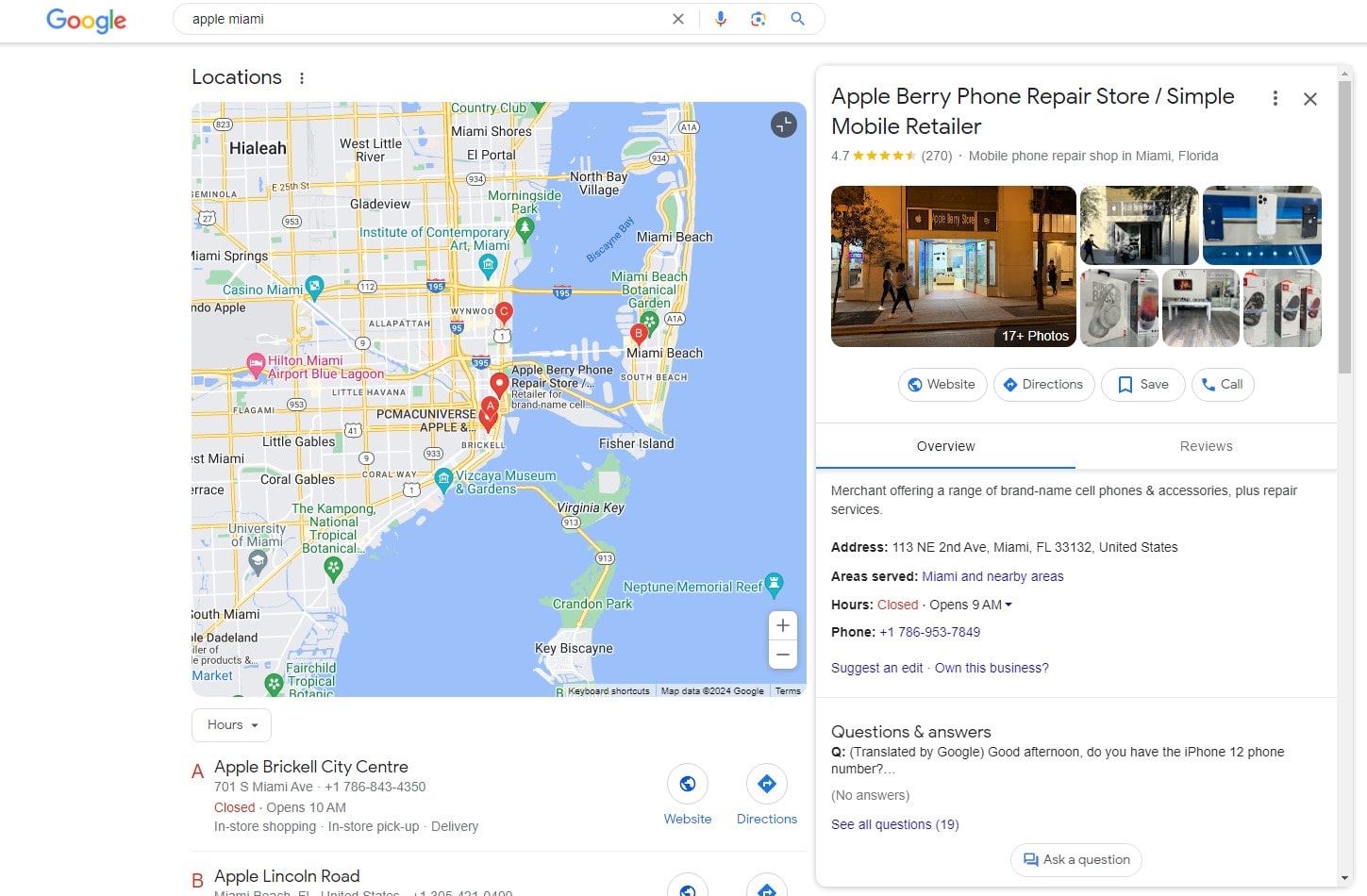Screen dimensions: 1367x896
Task: Click panel scrollbar down arrow
Action: 1345,878
